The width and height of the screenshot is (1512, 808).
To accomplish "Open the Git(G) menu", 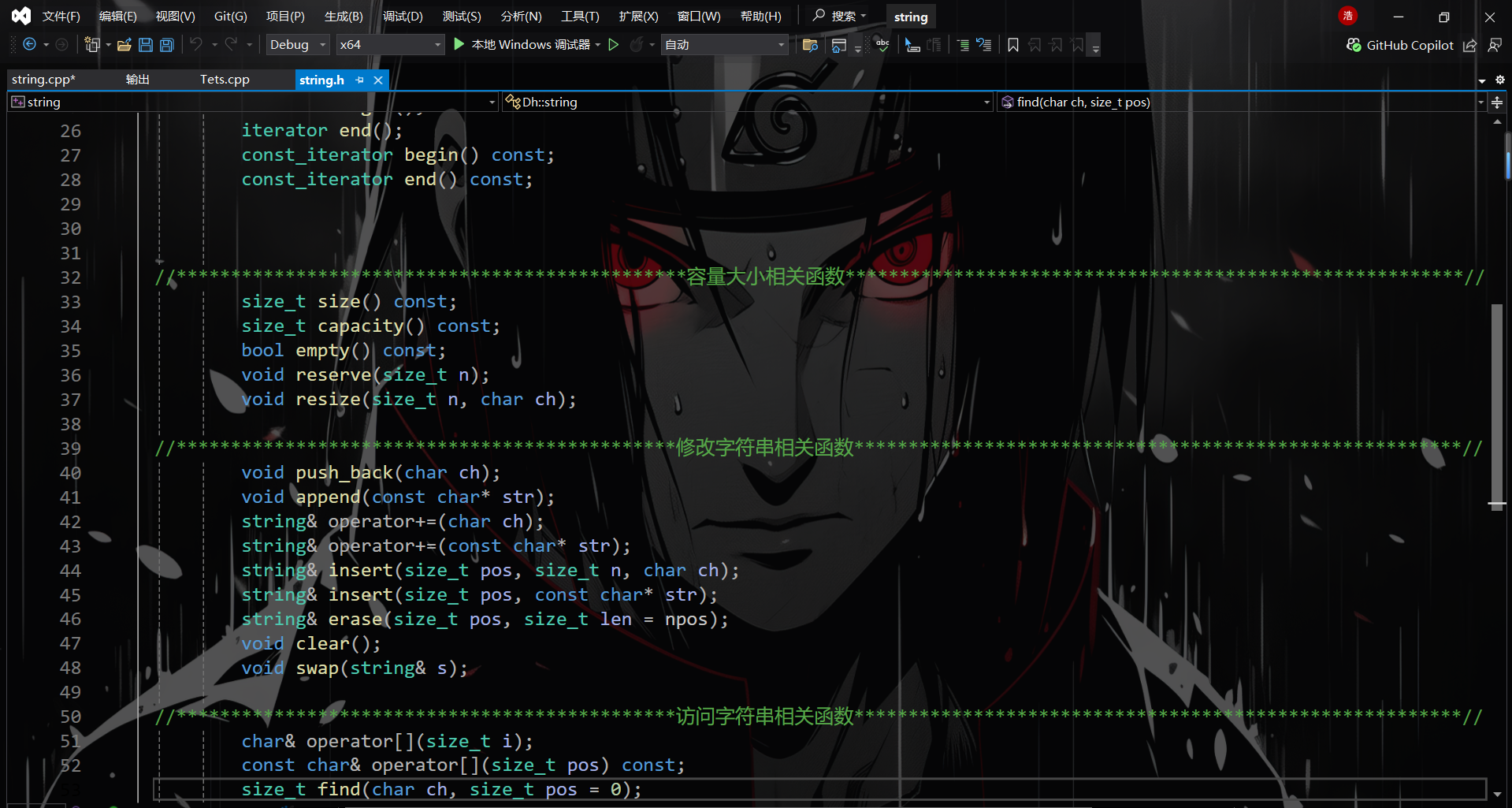I will [x=231, y=17].
